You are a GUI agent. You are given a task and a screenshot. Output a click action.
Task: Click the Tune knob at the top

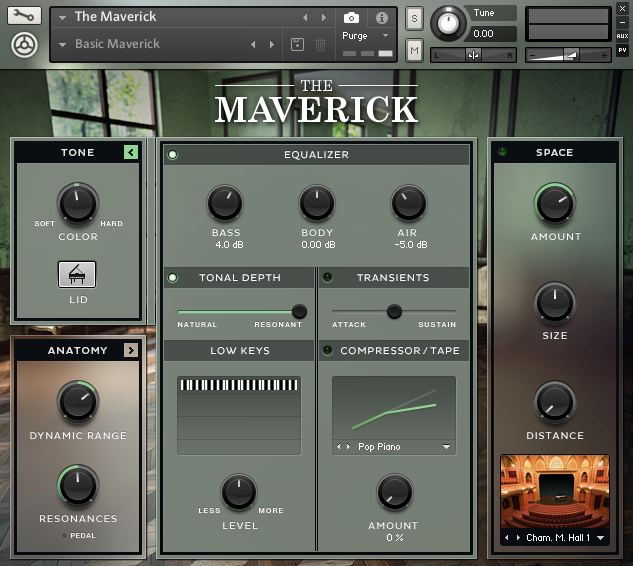(x=448, y=23)
